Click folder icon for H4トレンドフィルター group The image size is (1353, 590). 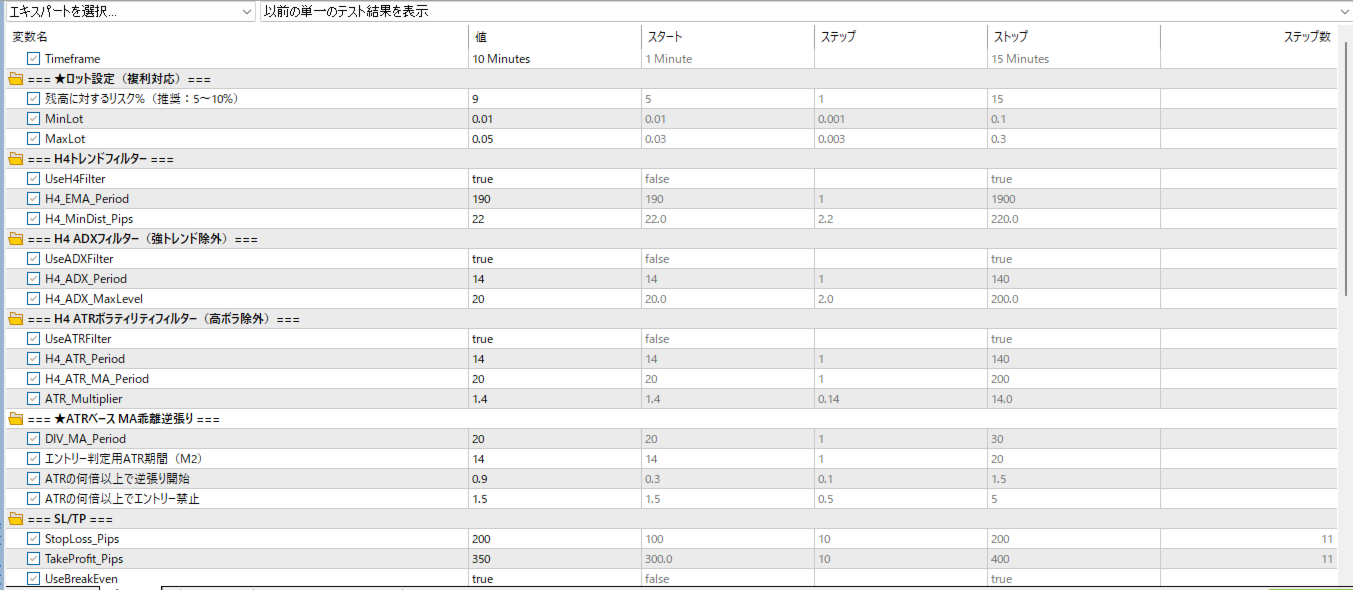click(15, 159)
